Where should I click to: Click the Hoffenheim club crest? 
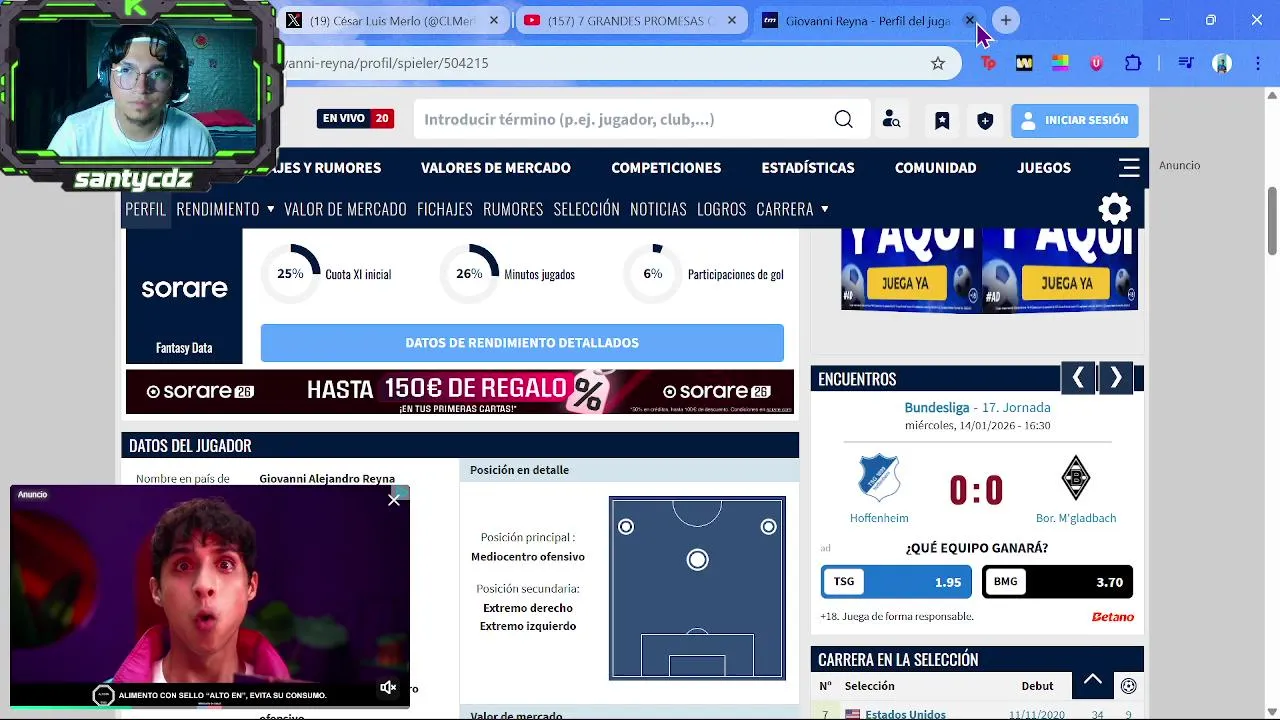(879, 478)
